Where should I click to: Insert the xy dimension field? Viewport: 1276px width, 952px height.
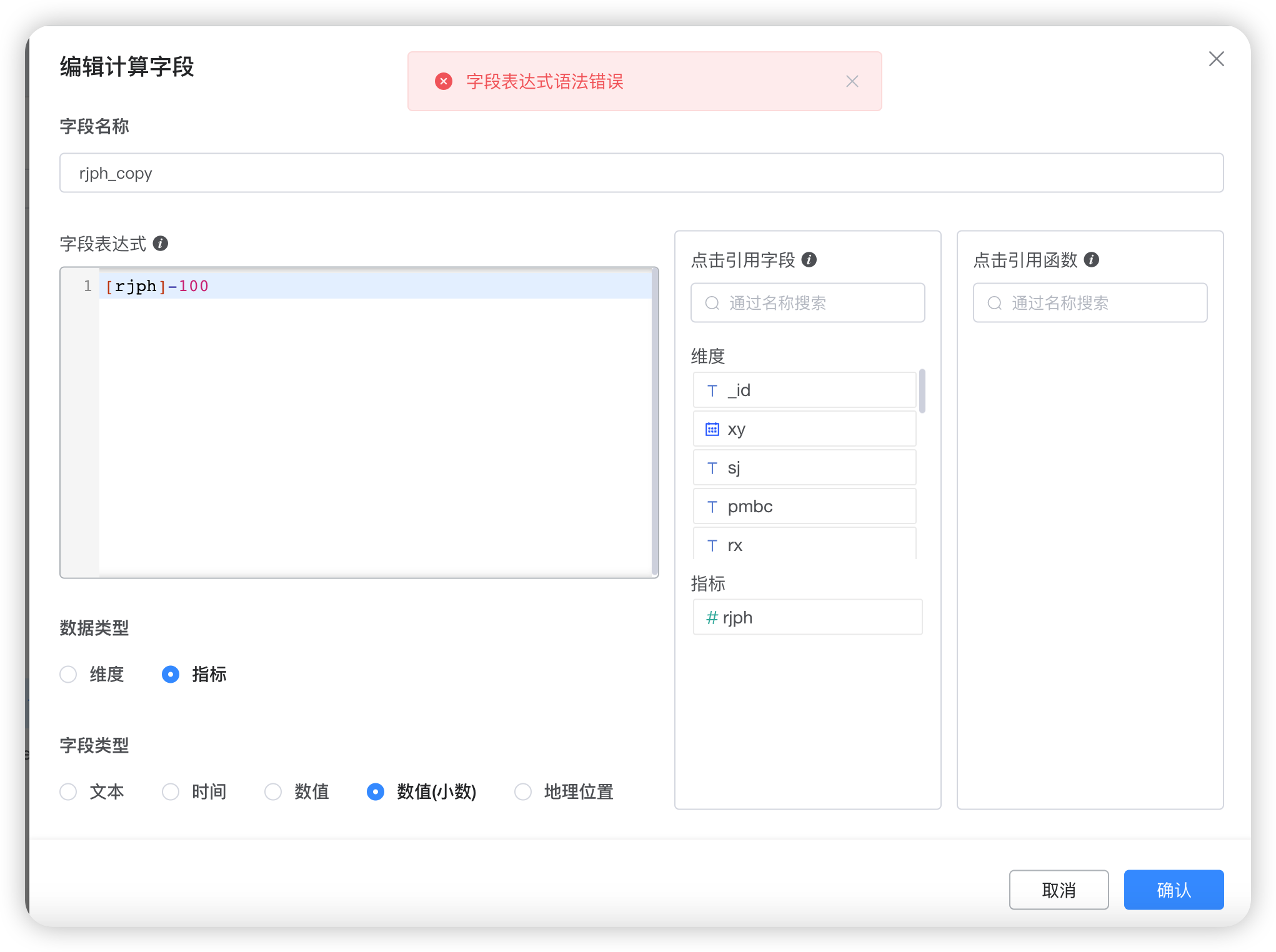804,429
